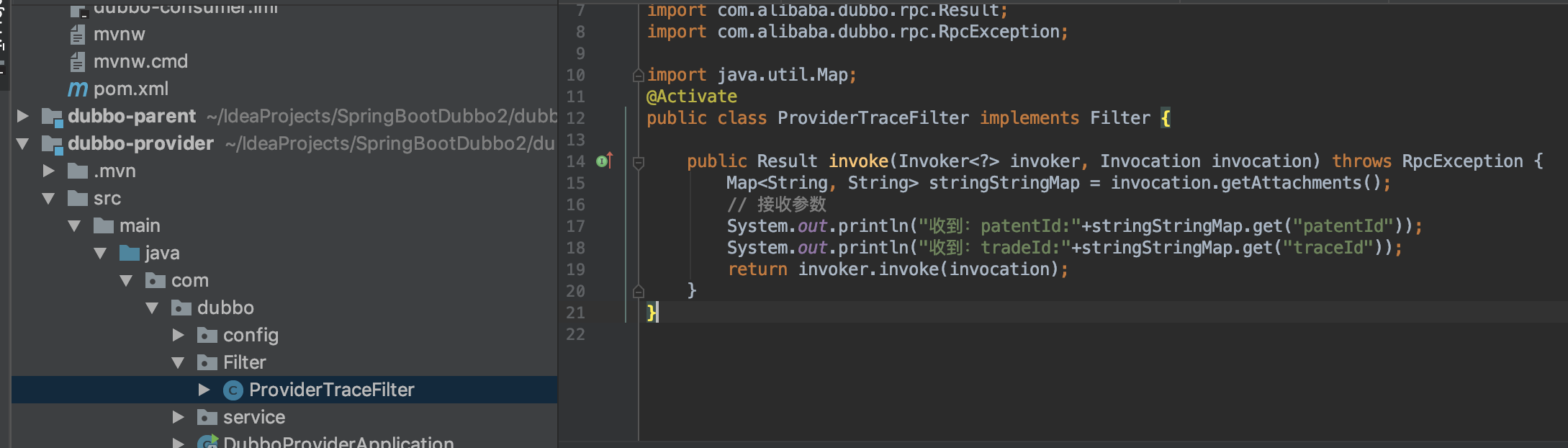Image resolution: width=1568 pixels, height=448 pixels.
Task: Click the fold end marker at line 20
Action: pos(638,291)
